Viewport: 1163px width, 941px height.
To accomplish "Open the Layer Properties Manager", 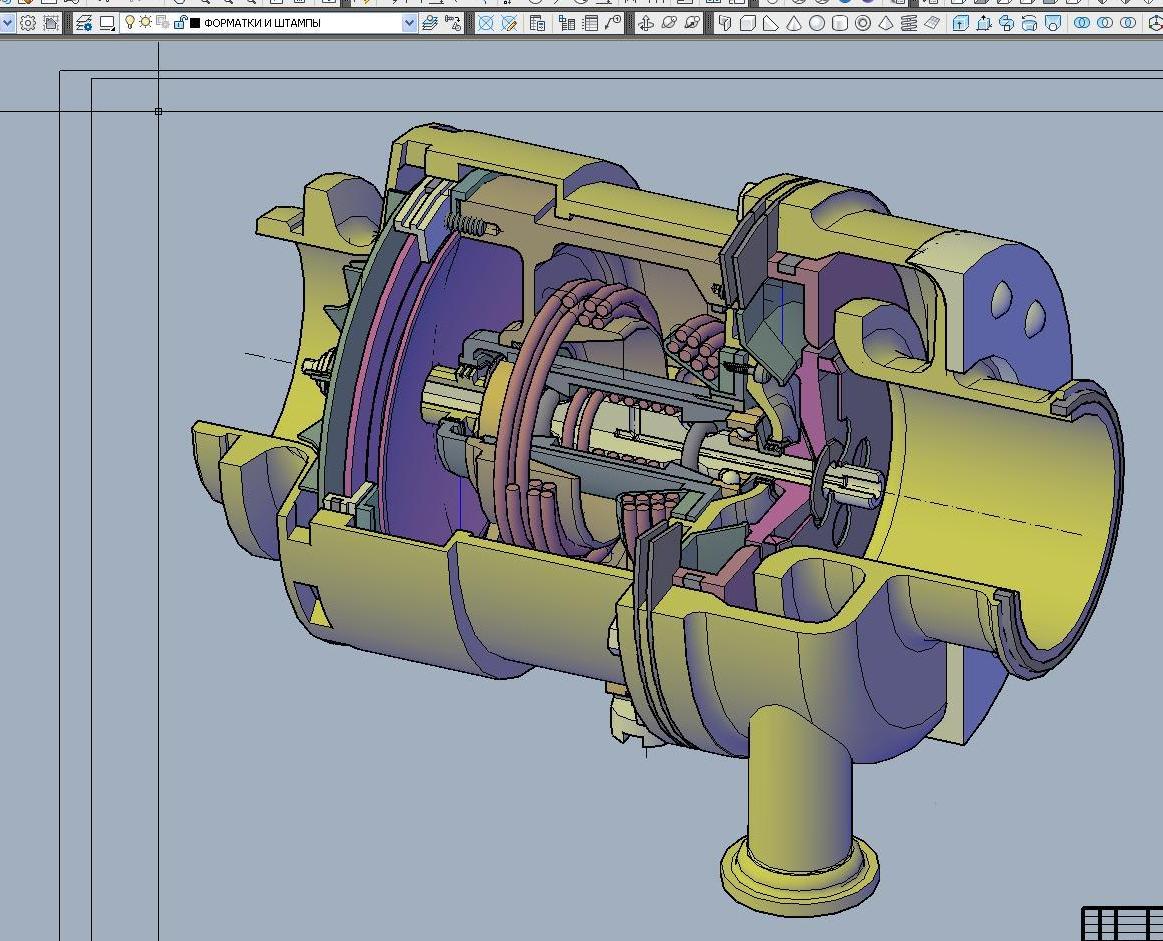I will click(x=85, y=23).
